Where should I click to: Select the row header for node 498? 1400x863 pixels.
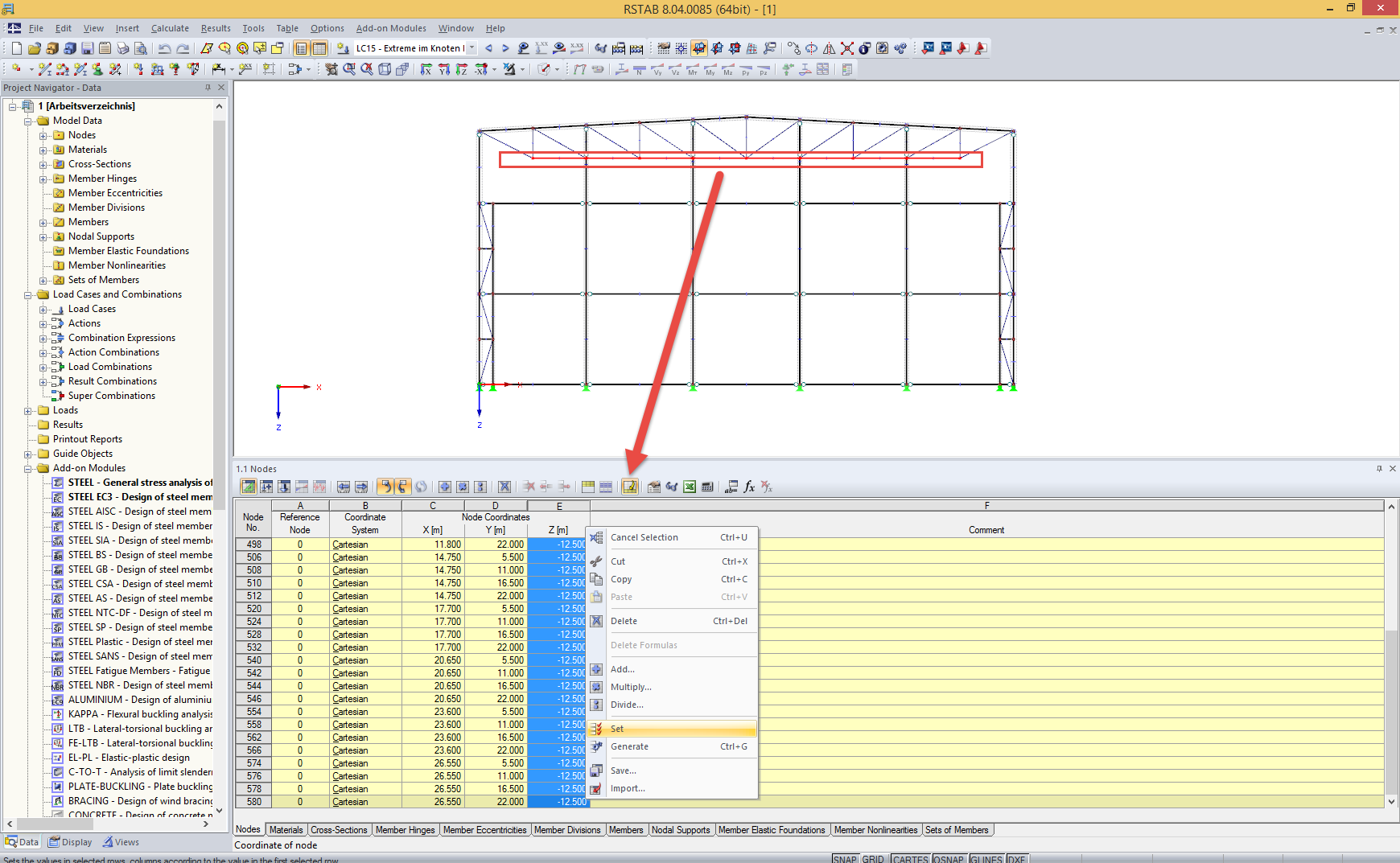tap(253, 545)
